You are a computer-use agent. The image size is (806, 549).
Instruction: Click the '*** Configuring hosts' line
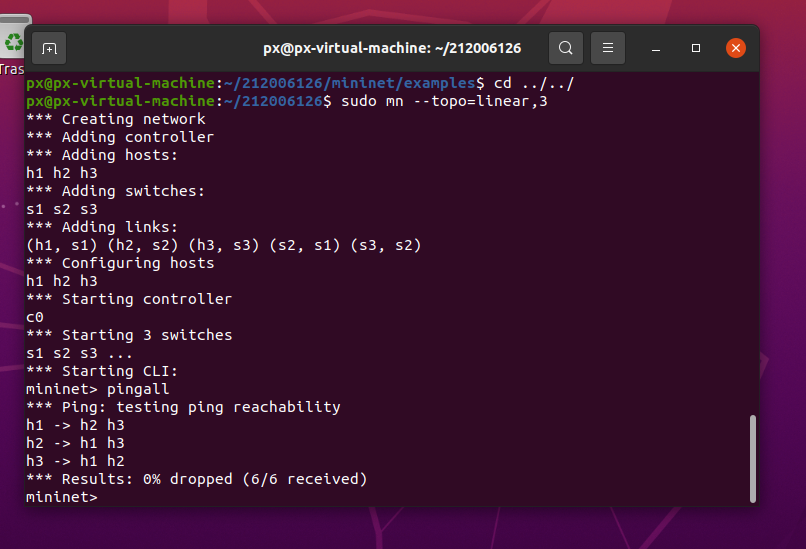pos(120,263)
